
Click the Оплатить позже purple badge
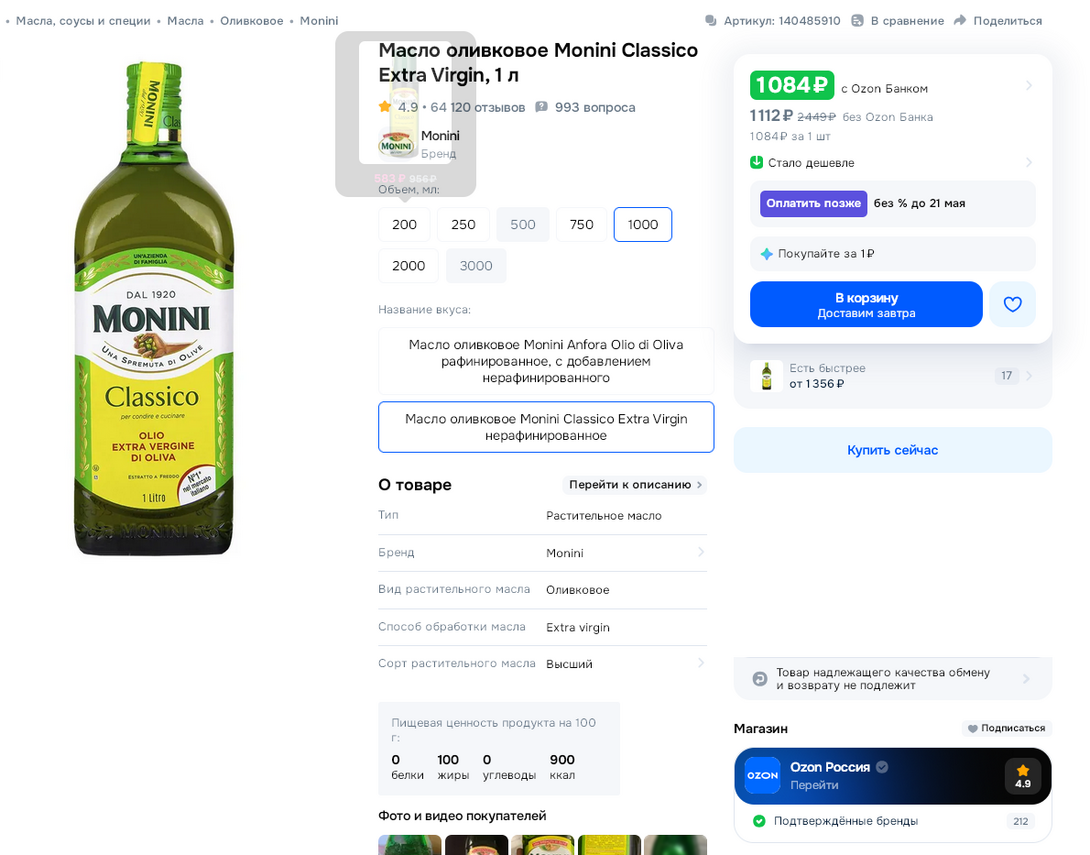(813, 204)
